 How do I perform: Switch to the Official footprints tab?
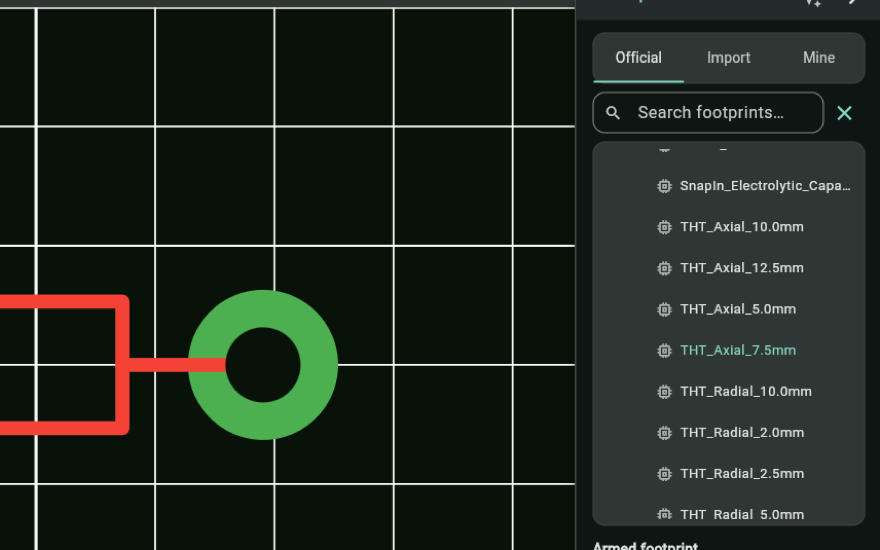pos(638,58)
